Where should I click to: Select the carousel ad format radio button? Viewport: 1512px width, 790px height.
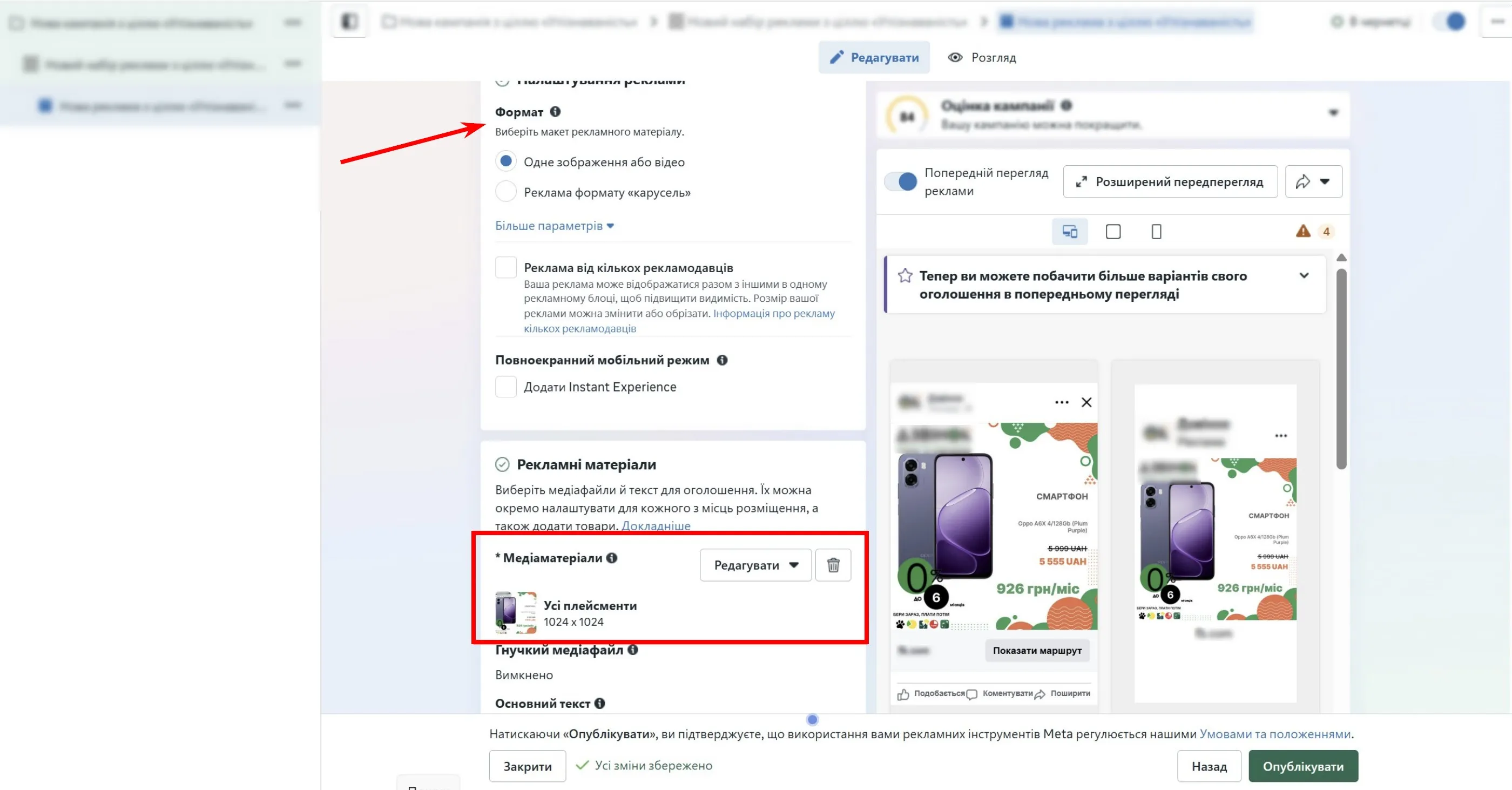pos(506,192)
